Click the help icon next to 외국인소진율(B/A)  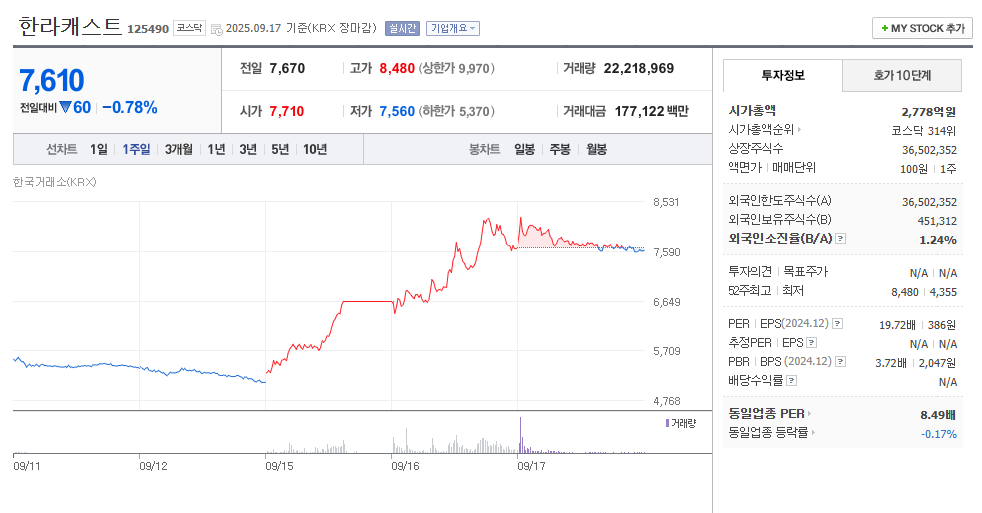pos(840,239)
